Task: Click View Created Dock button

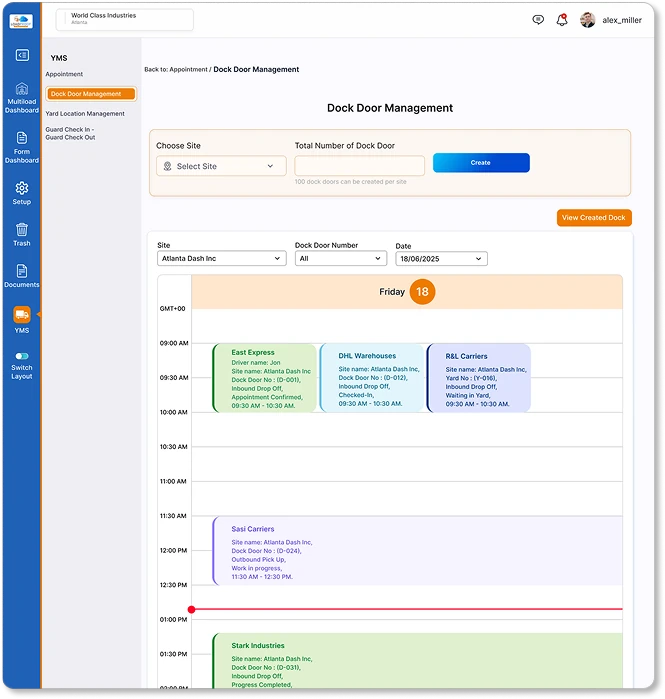Action: coord(594,218)
